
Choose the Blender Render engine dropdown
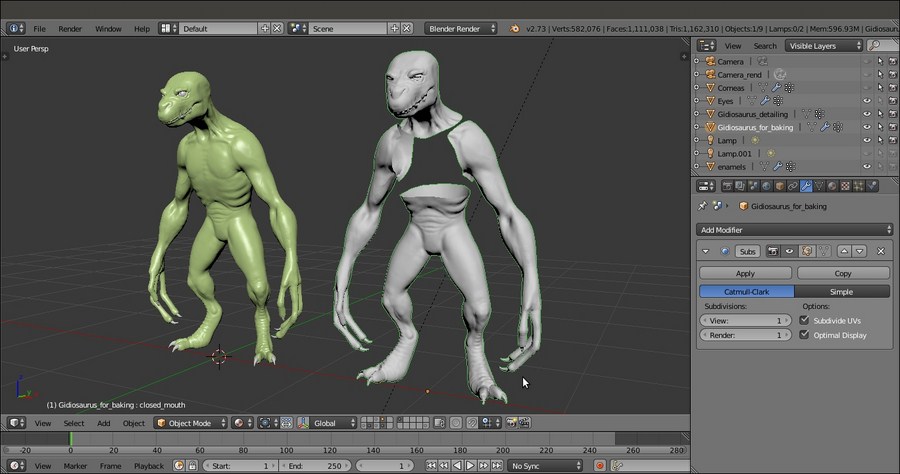point(461,28)
